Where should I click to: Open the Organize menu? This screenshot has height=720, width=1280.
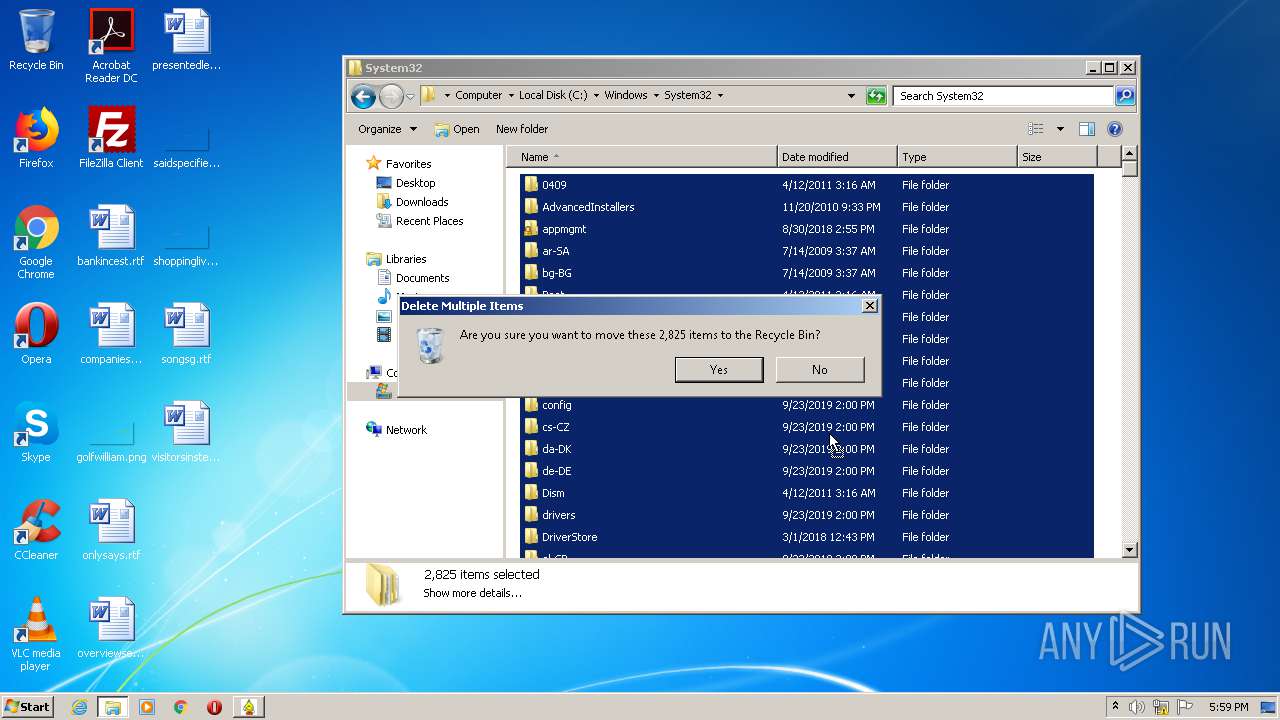pyautogui.click(x=387, y=129)
